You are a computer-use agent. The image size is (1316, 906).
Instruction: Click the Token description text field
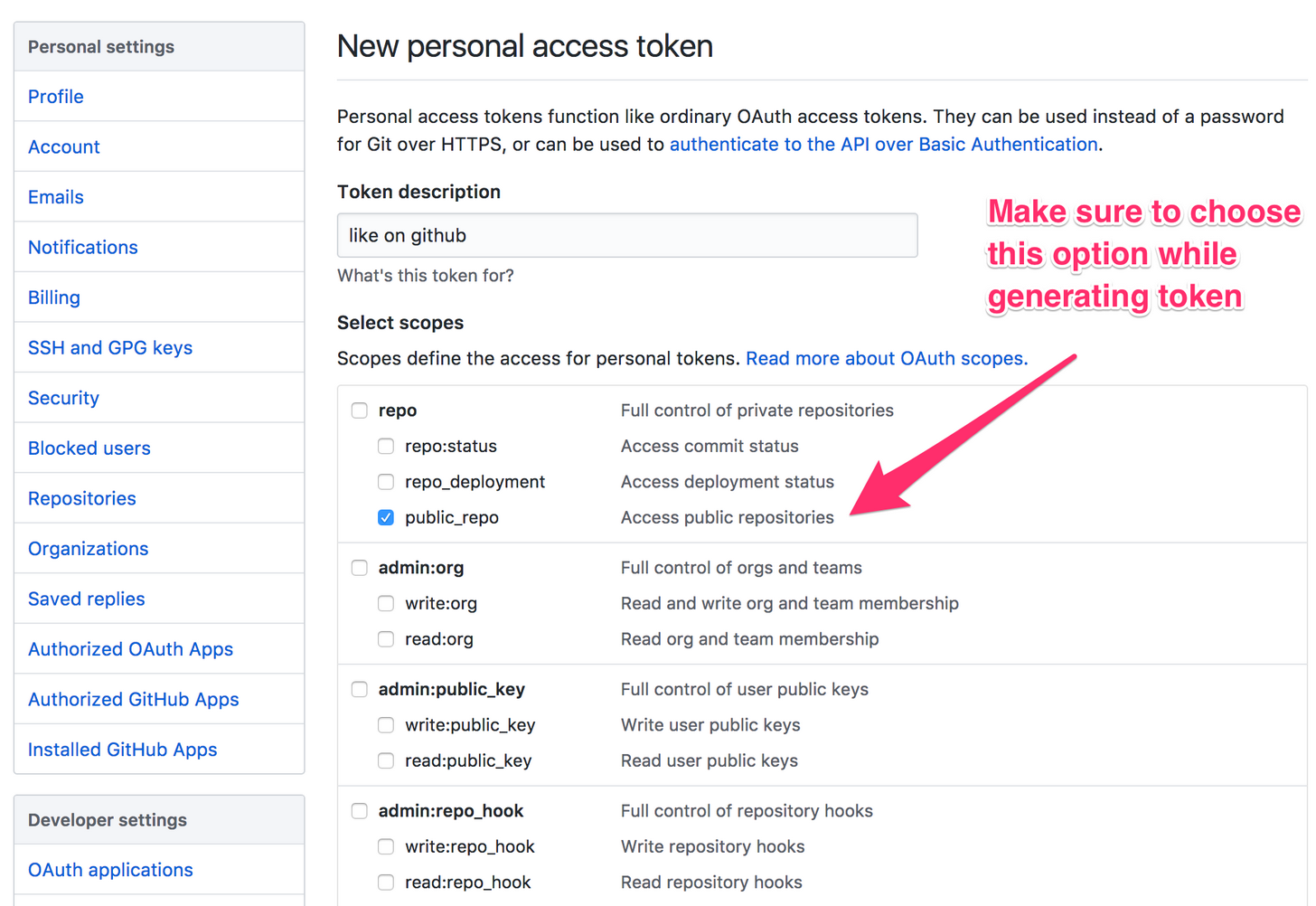coord(627,235)
